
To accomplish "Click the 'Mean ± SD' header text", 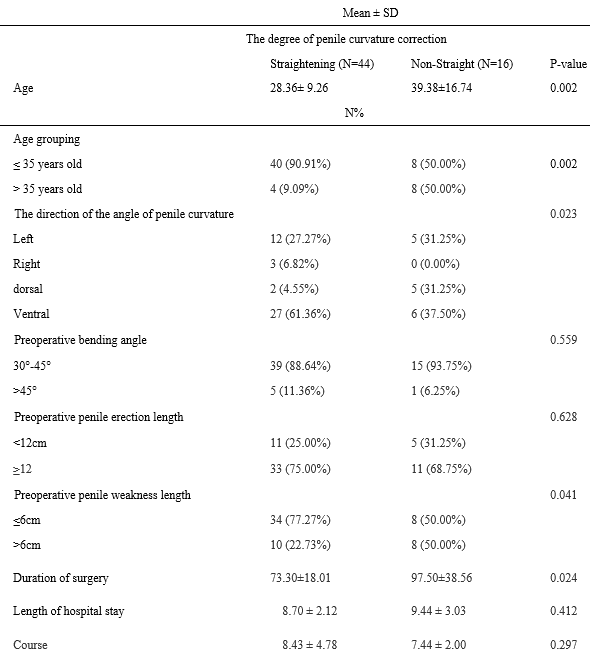I will tap(370, 13).
